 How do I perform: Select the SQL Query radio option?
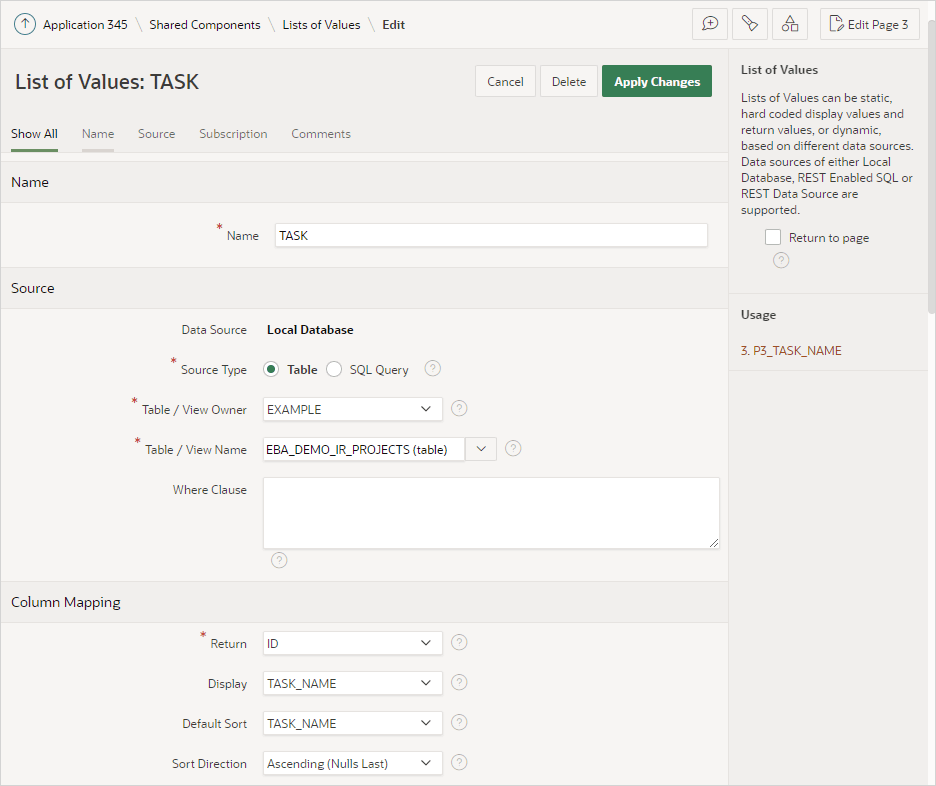(x=334, y=369)
